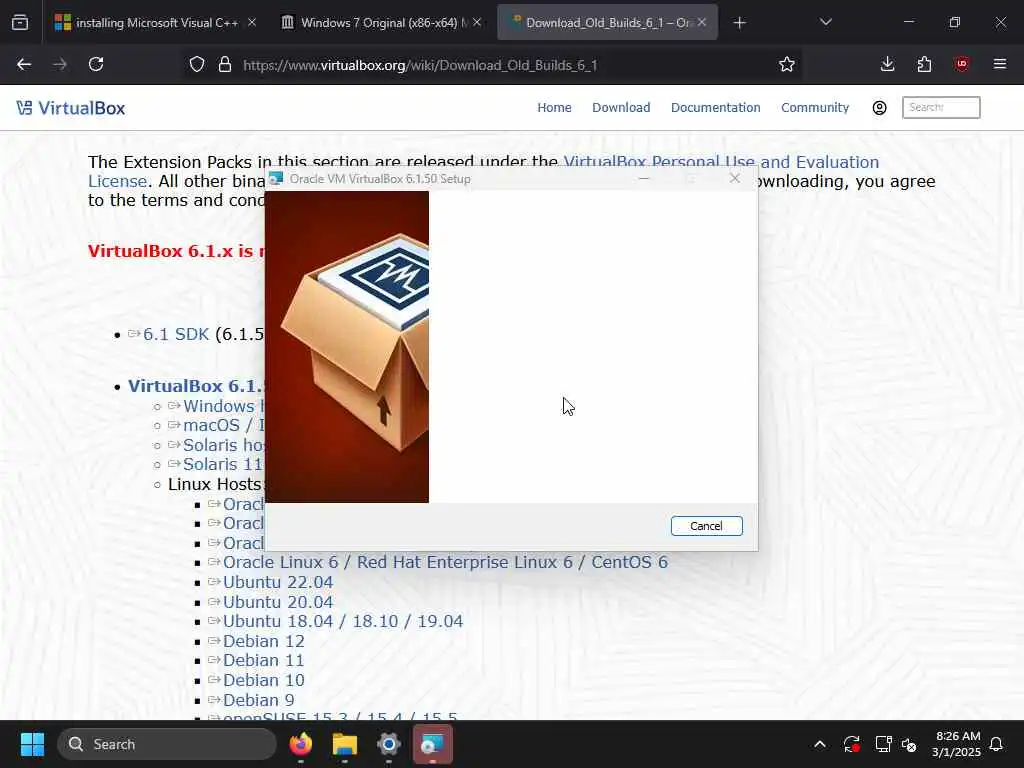Open the Firefox application menu
The height and width of the screenshot is (768, 1024).
coord(999,64)
